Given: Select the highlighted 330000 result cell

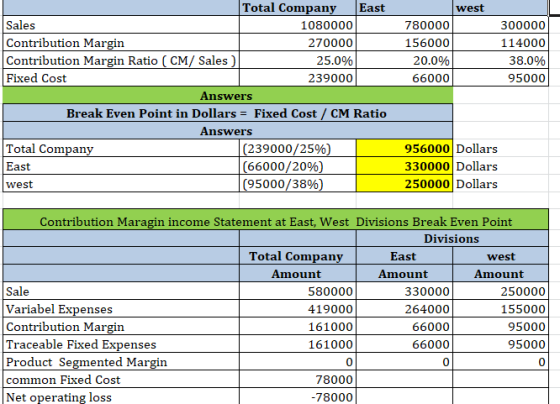Looking at the screenshot, I should click(404, 166).
